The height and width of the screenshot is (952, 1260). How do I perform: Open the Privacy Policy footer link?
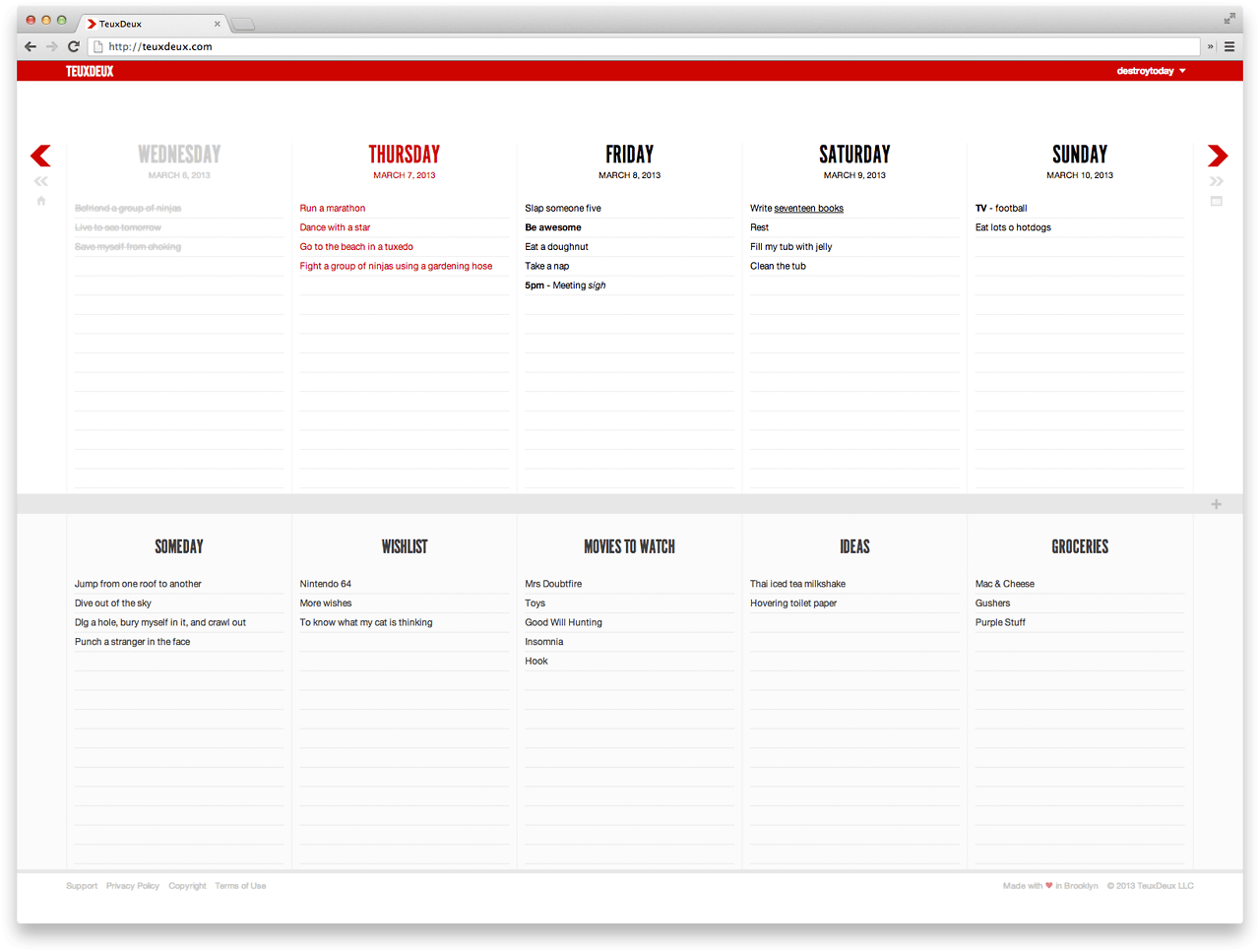coord(132,885)
